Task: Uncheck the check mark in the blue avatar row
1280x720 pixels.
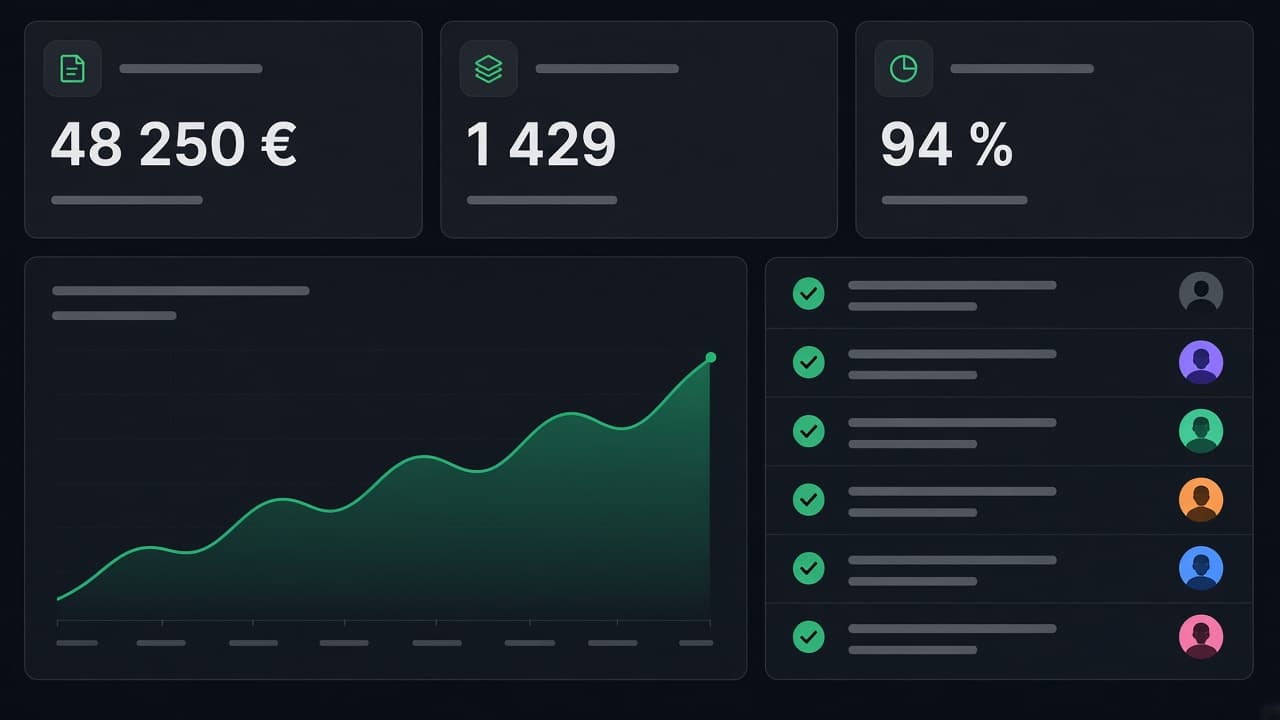Action: click(809, 568)
